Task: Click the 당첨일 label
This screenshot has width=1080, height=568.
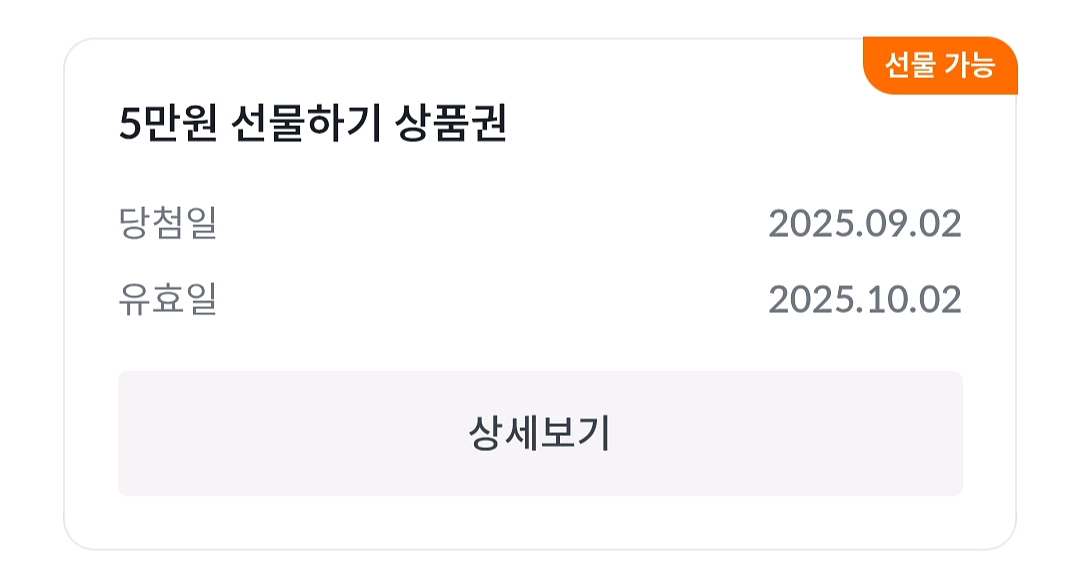Action: tap(167, 223)
